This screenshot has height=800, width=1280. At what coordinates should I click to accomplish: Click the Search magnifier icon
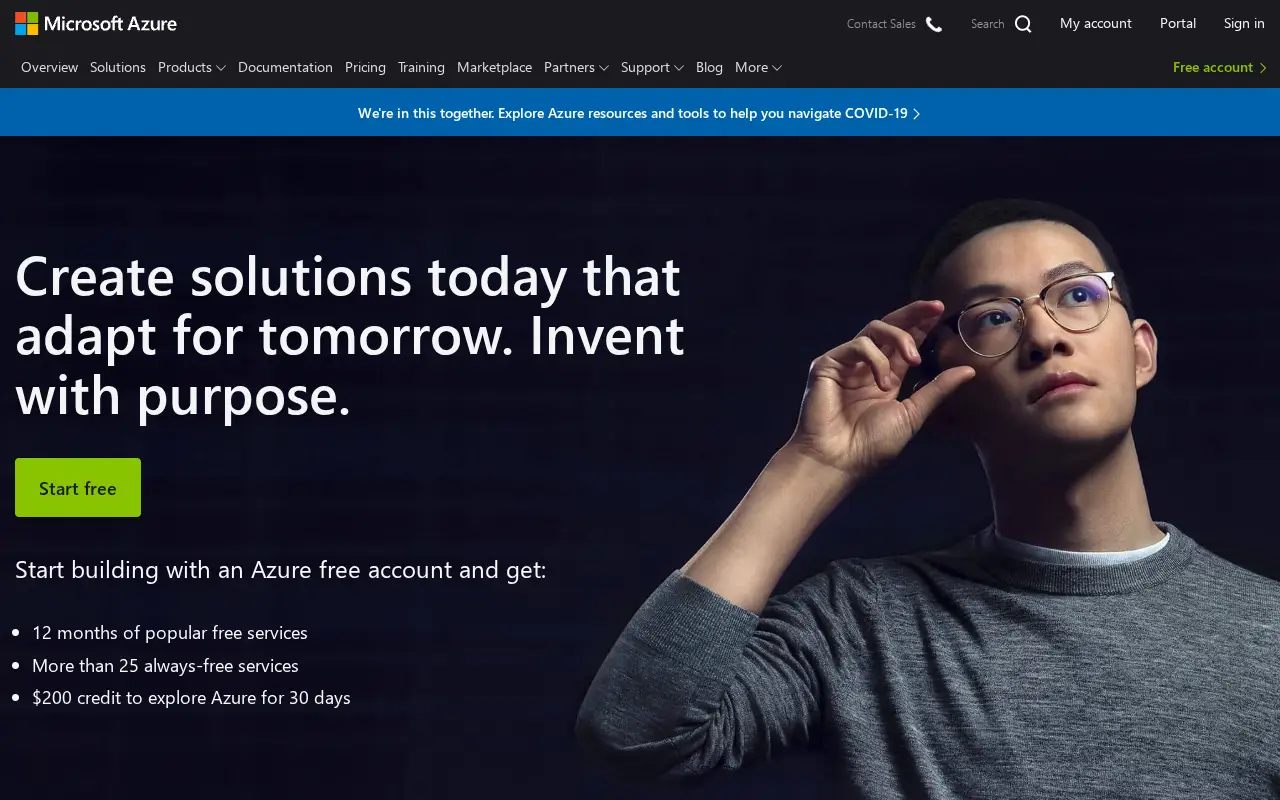click(1023, 24)
